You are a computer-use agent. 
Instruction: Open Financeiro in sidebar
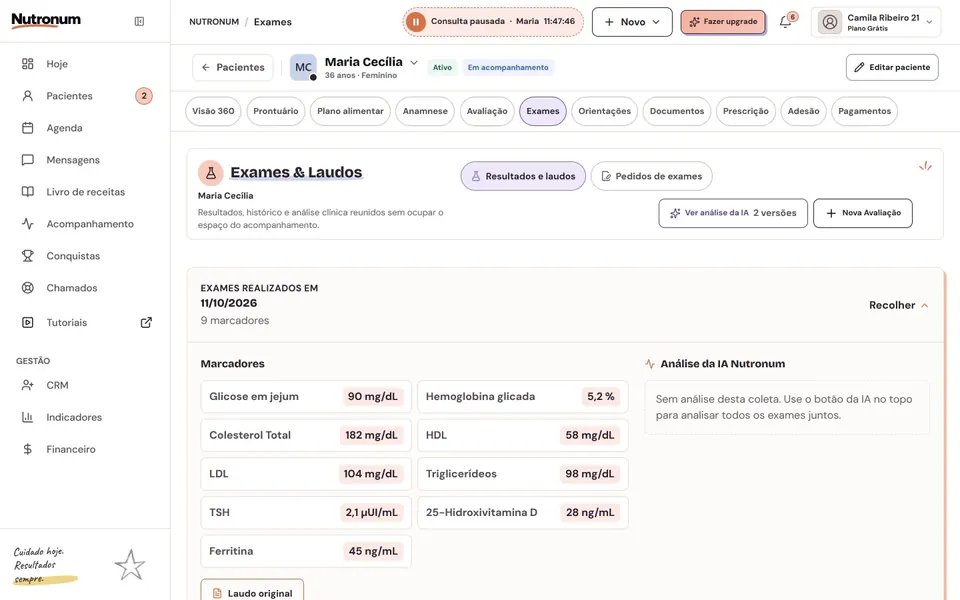[85, 449]
